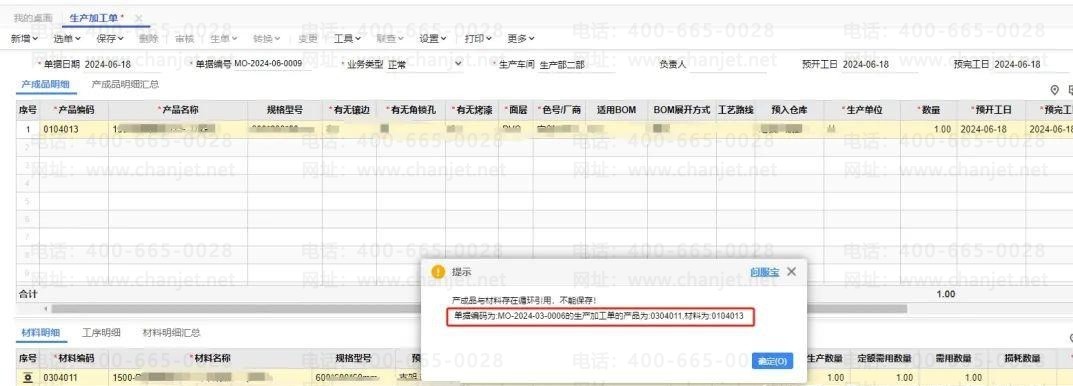
Task: Click material code cell 0304011
Action: (74, 377)
